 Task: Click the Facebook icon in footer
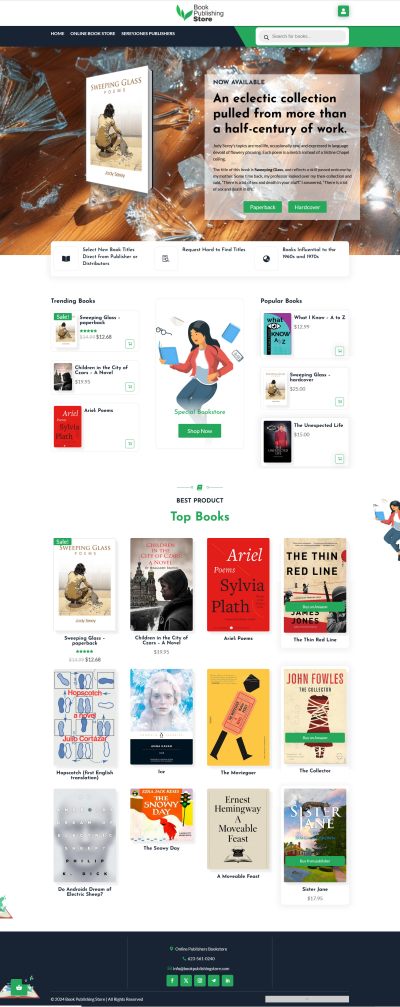click(x=172, y=981)
